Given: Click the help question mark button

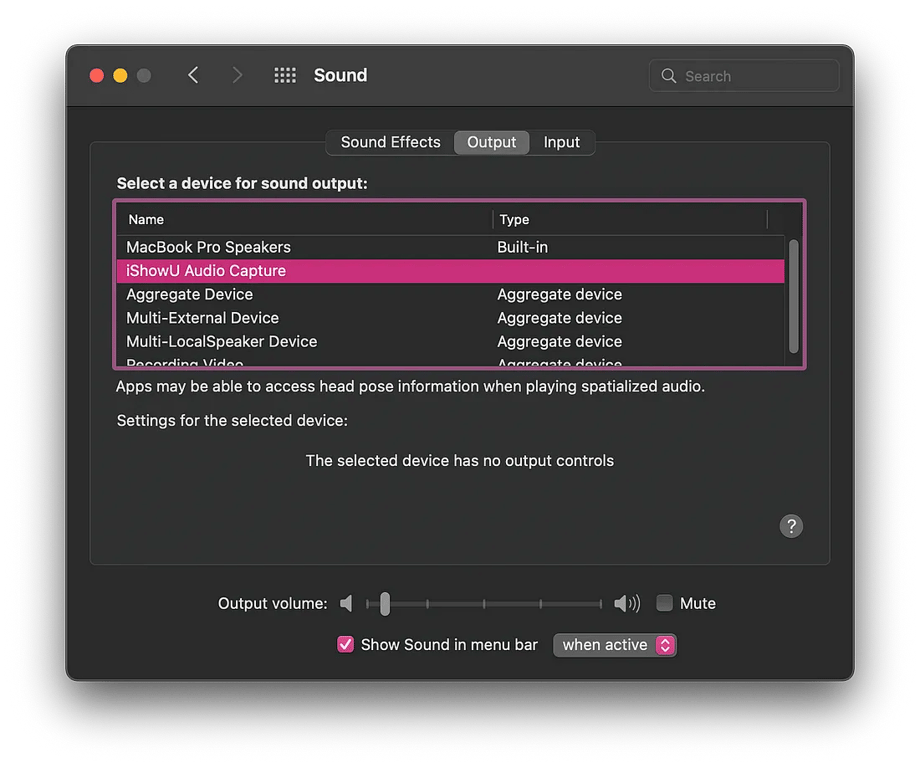Looking at the screenshot, I should tap(791, 526).
